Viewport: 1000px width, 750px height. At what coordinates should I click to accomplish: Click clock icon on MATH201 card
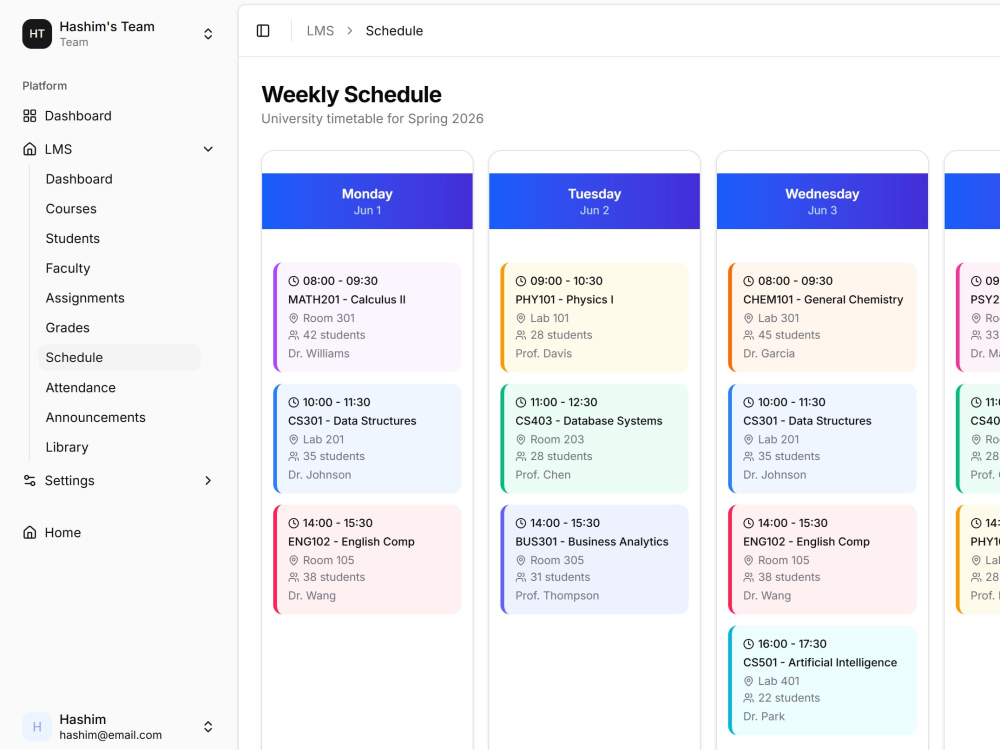tap(293, 281)
